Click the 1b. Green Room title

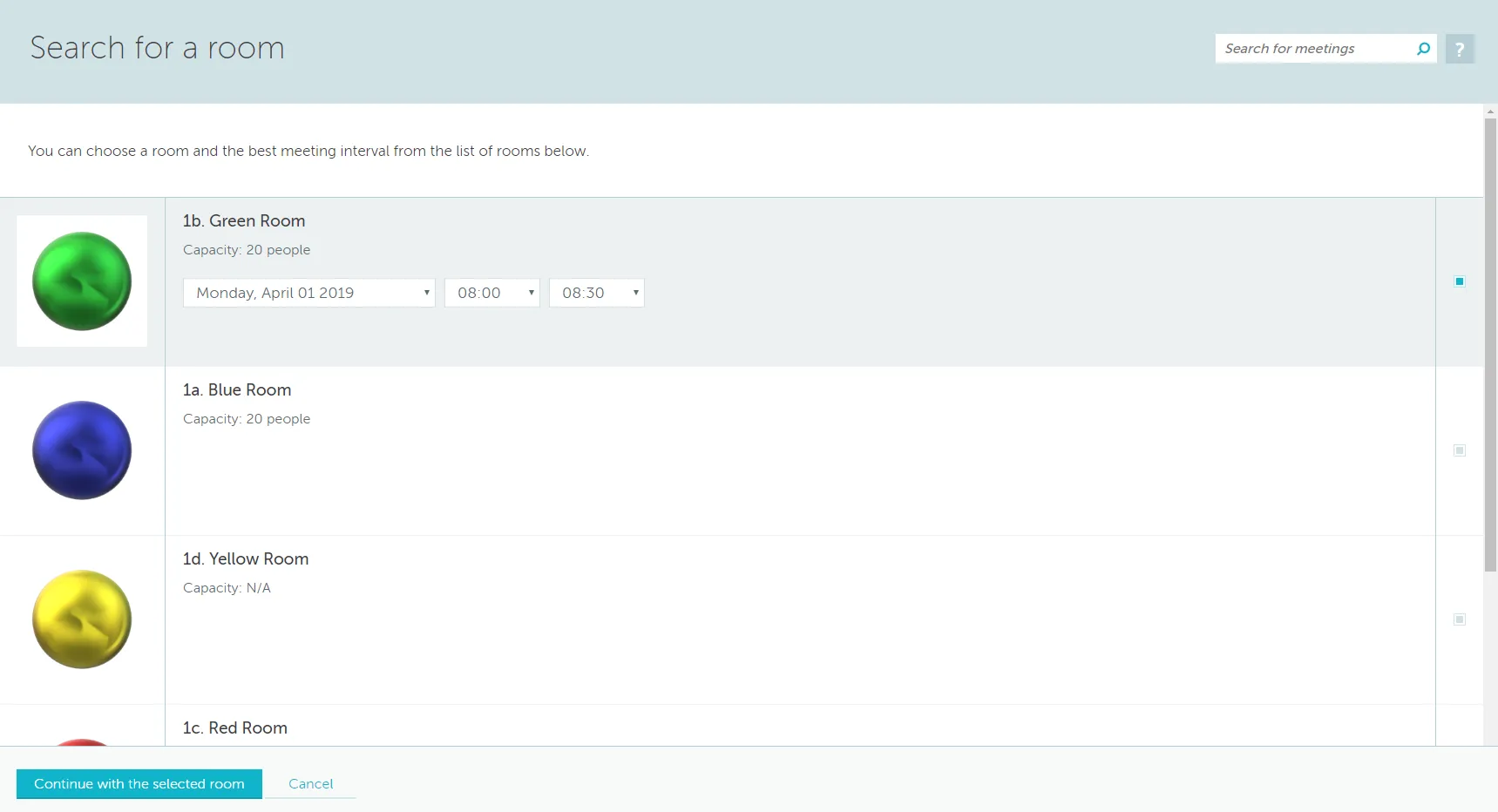(244, 221)
